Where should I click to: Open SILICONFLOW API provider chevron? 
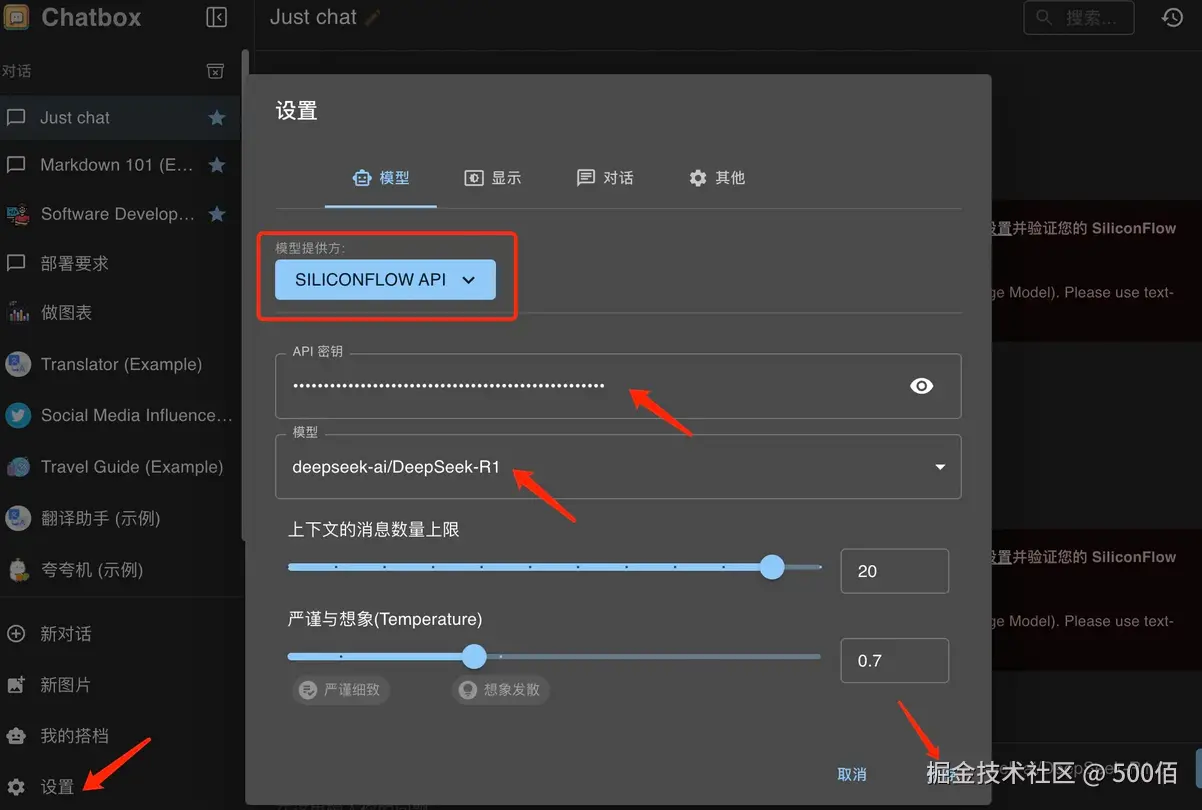point(468,280)
